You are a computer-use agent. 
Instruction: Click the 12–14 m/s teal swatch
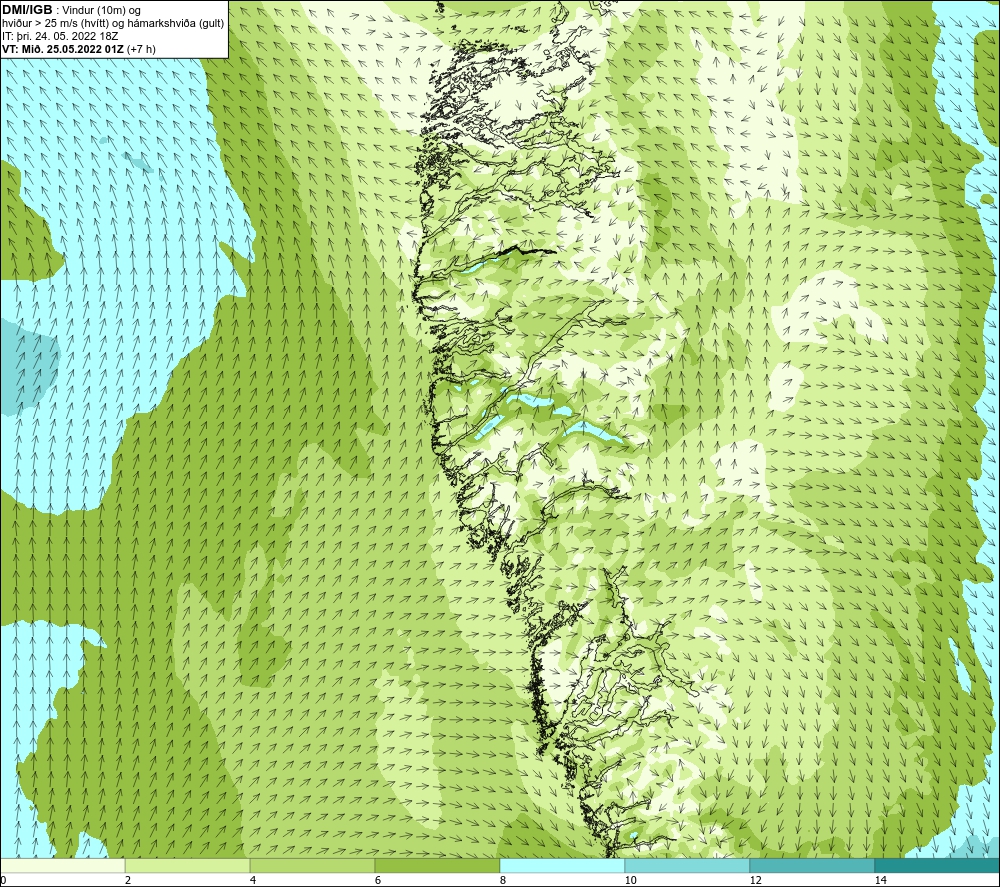[812, 865]
